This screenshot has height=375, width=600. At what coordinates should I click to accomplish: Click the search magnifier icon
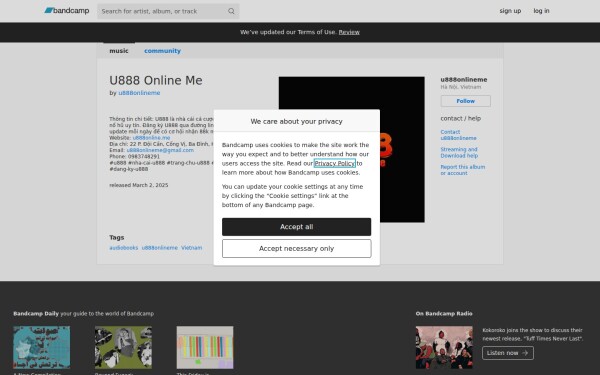(x=231, y=11)
